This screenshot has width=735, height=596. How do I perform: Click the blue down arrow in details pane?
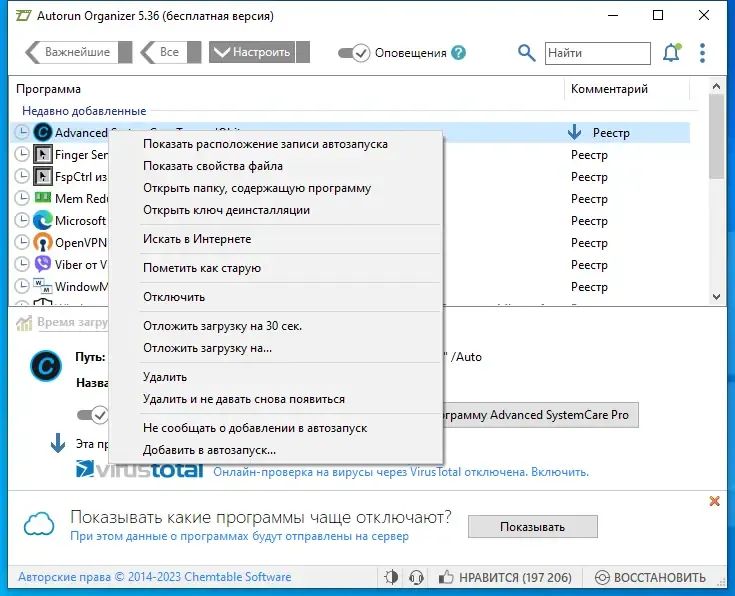pyautogui.click(x=58, y=443)
